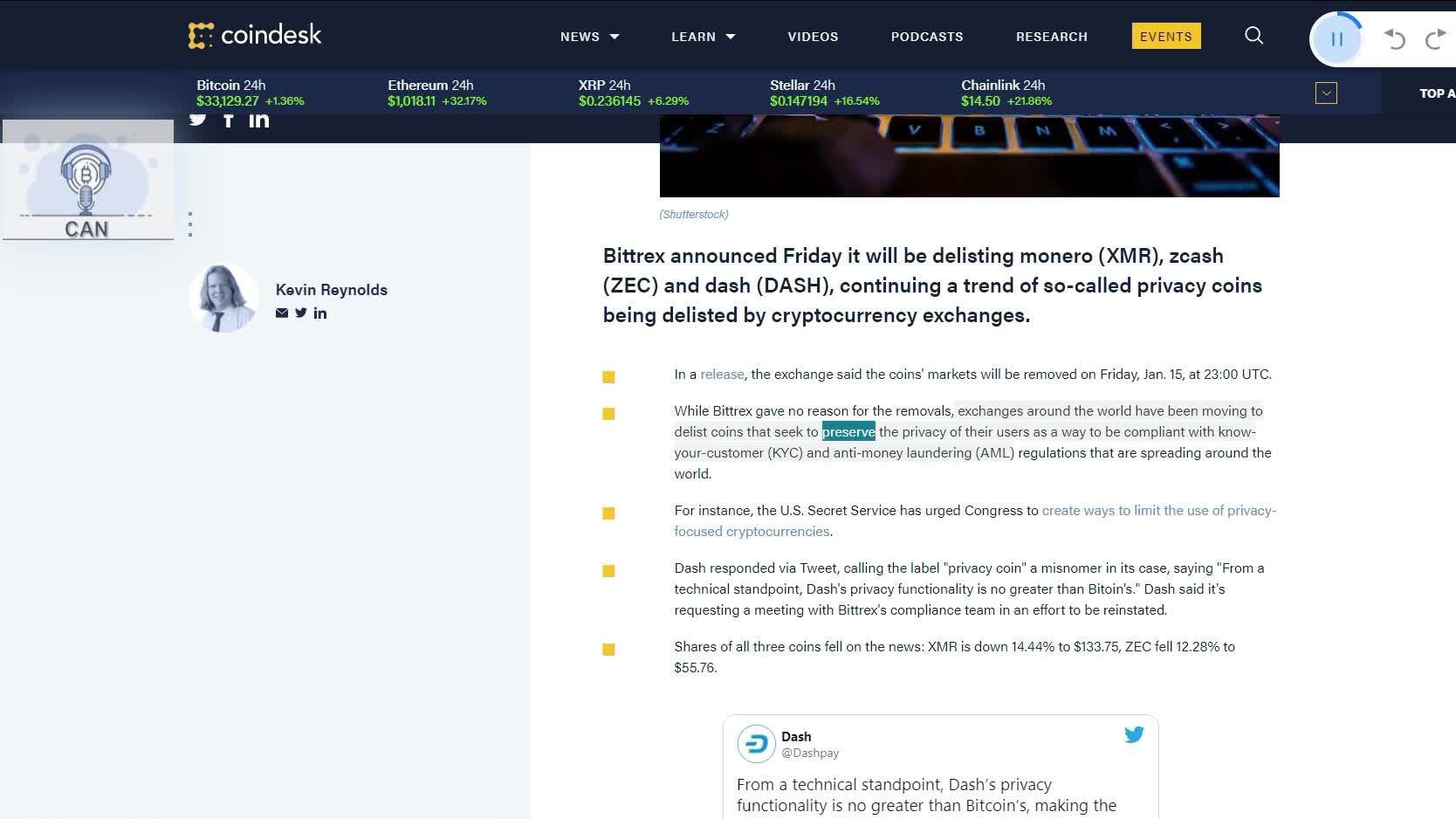
Task: Open Kevin Reynolds author name link
Action: [x=332, y=290]
